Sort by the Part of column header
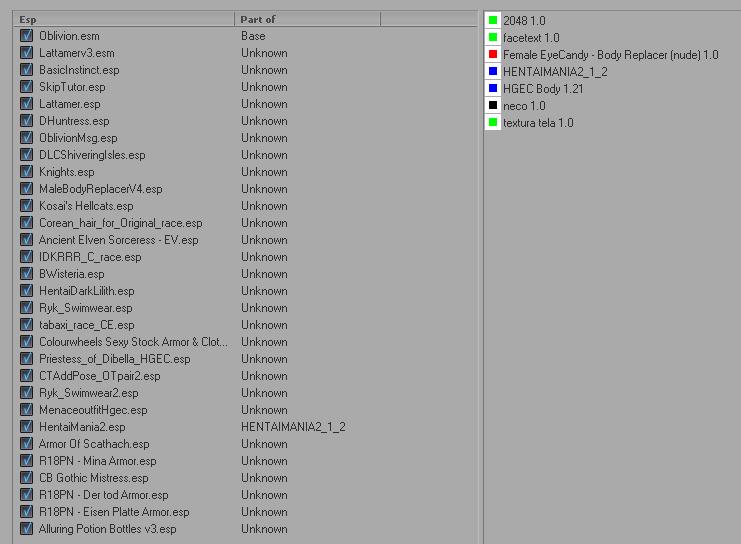The image size is (741, 544). [x=307, y=19]
